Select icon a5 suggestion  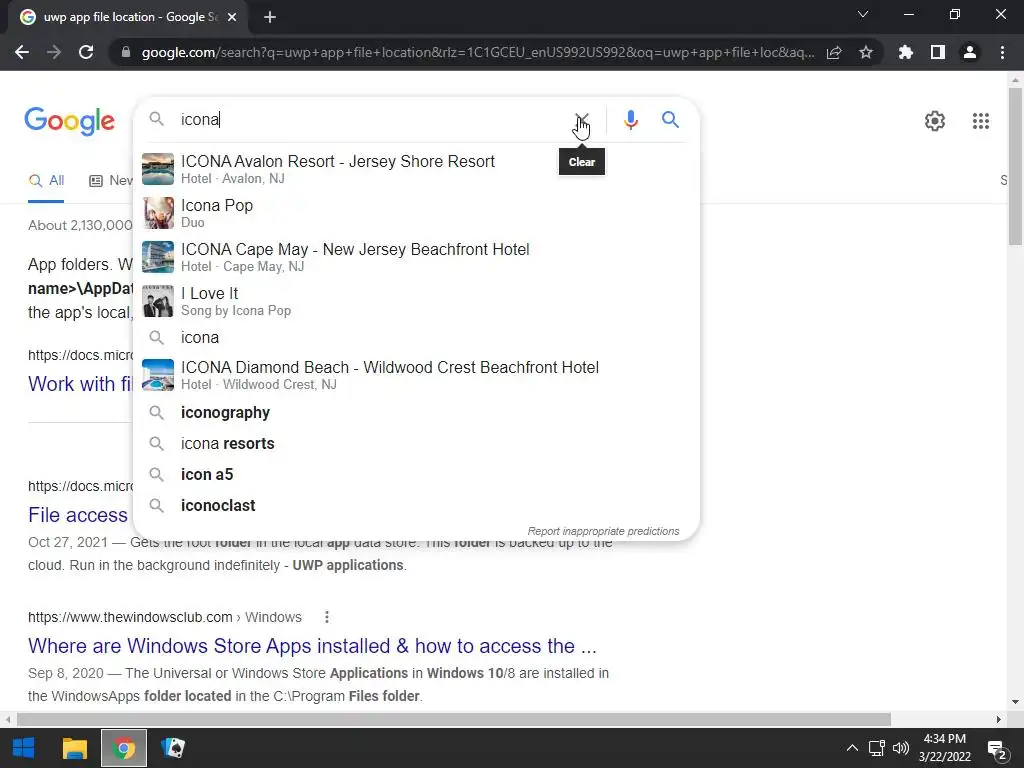416,474
